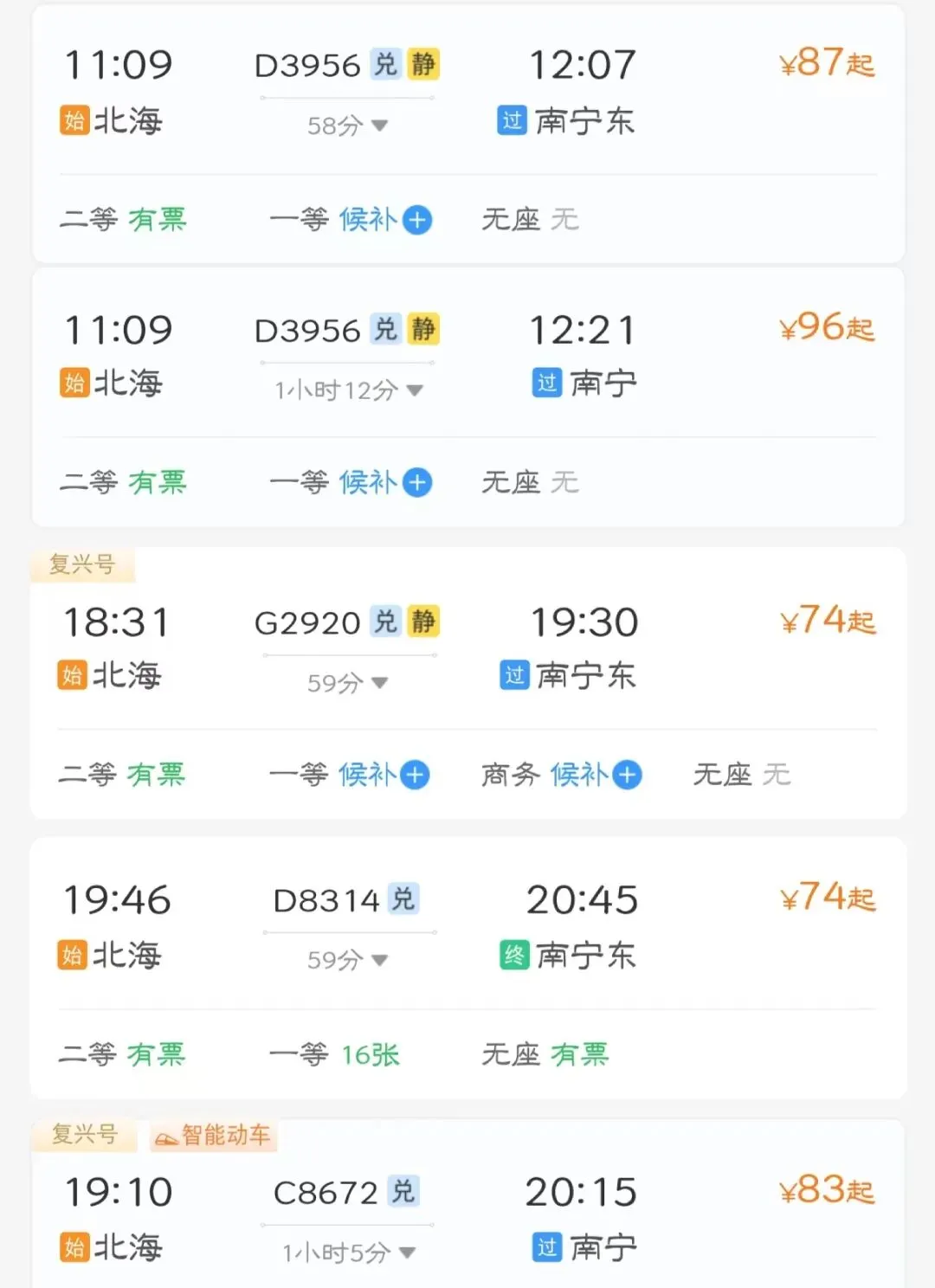The width and height of the screenshot is (935, 1288).
Task: Tap the 智能动车 smart-train tag above C8672
Action: (x=213, y=1135)
